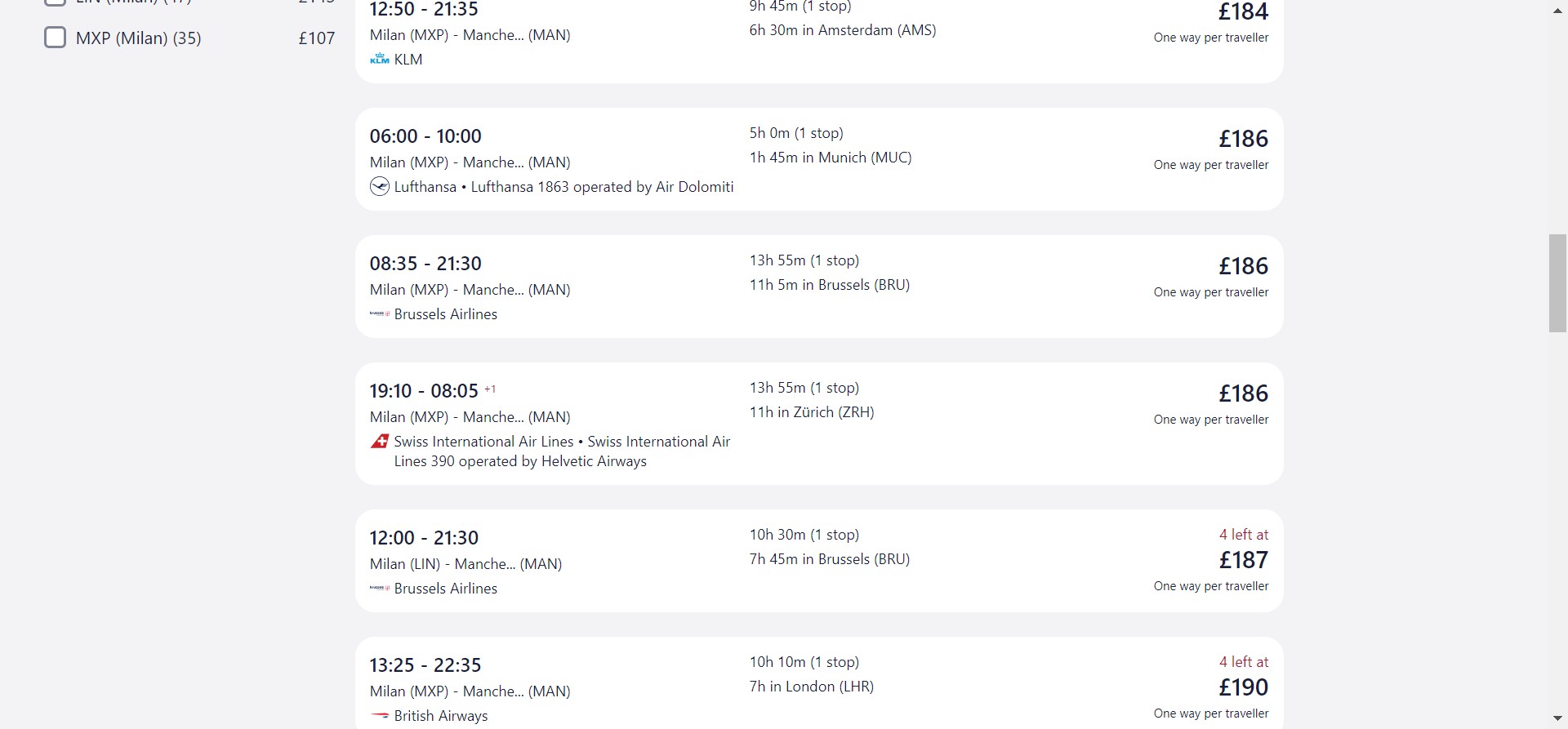Click the British Airways logo icon
The image size is (1568, 729).
(380, 715)
